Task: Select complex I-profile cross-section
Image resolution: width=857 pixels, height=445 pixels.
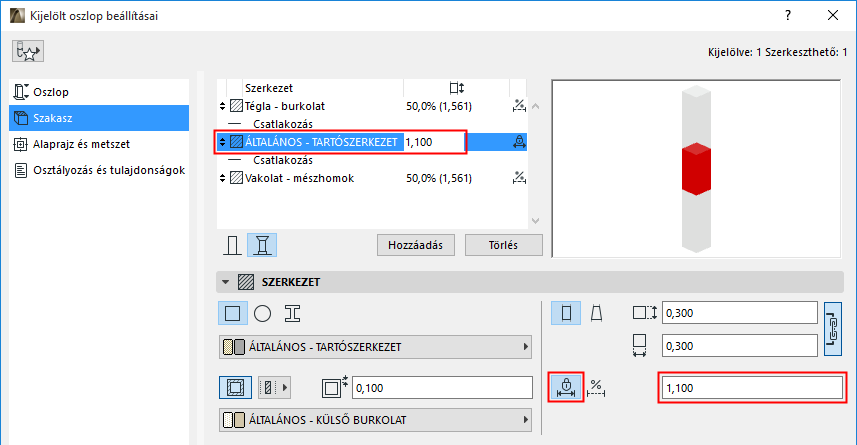Action: click(292, 313)
